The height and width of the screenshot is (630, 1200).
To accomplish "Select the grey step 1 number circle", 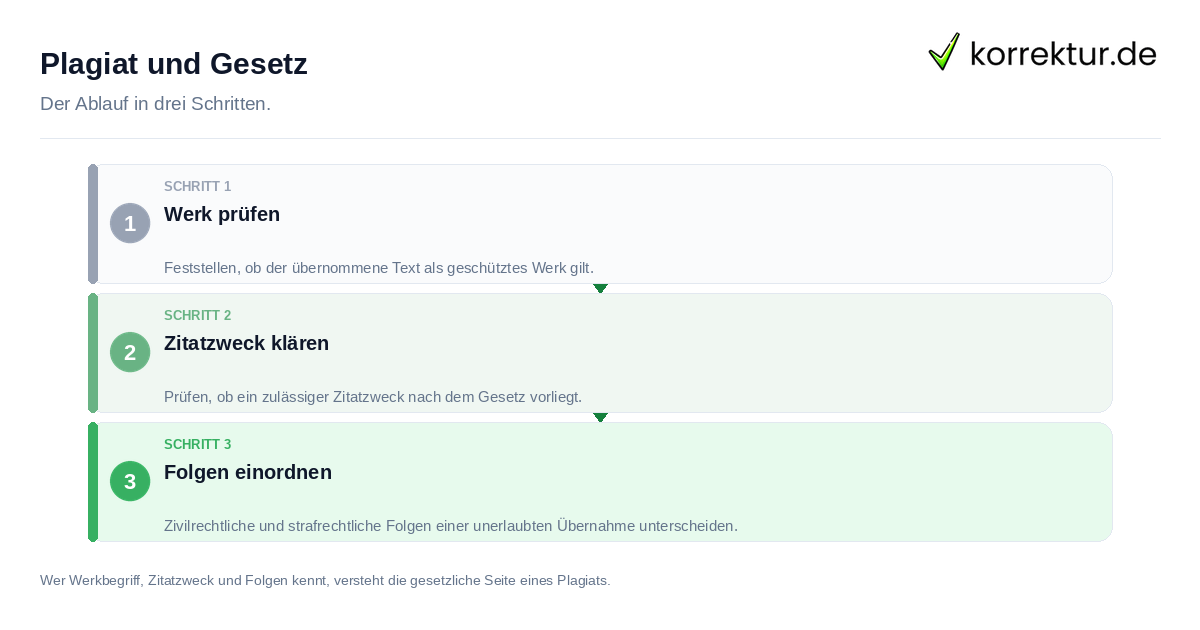I will pos(130,223).
